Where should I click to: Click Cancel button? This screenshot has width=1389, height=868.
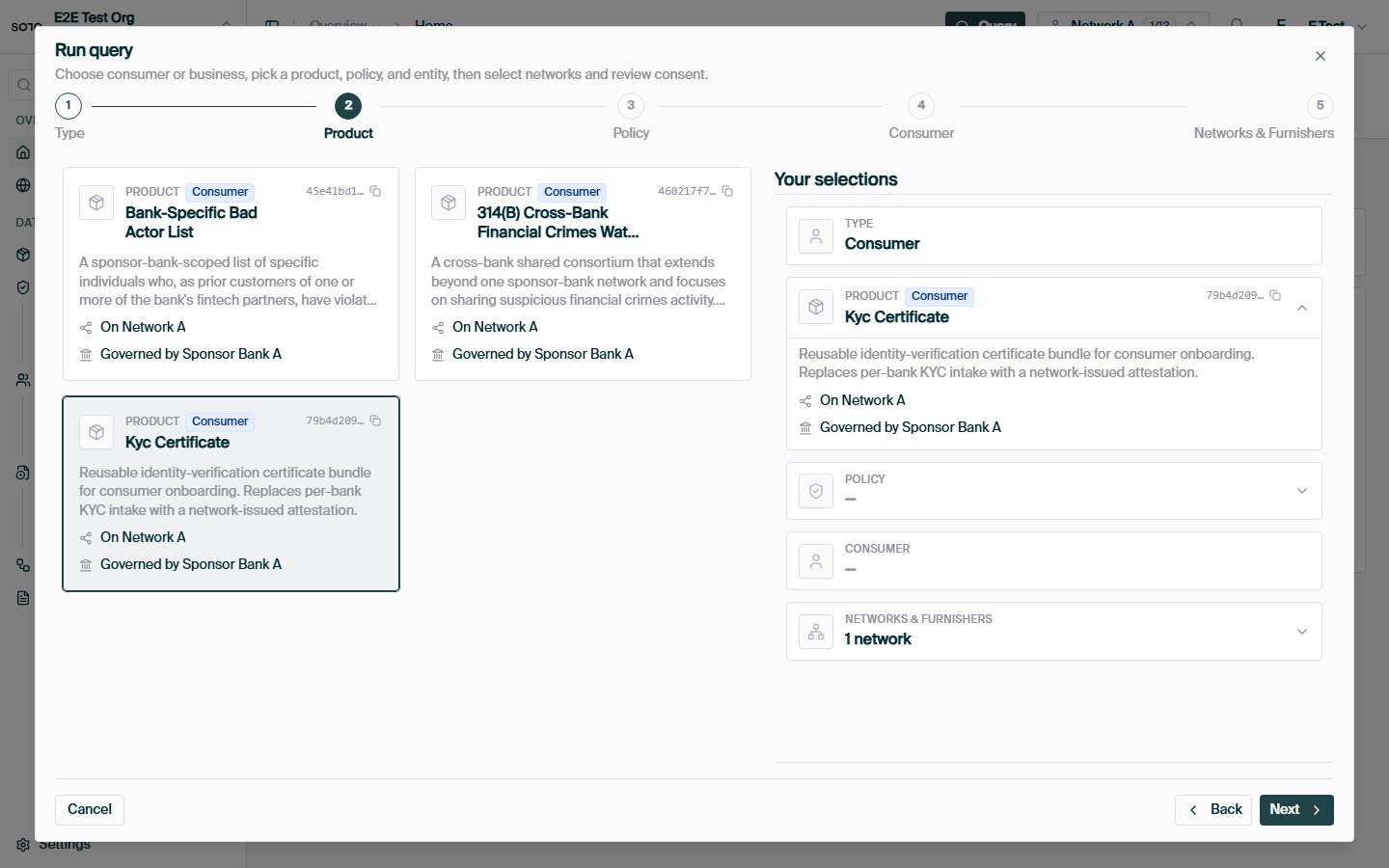click(x=90, y=809)
